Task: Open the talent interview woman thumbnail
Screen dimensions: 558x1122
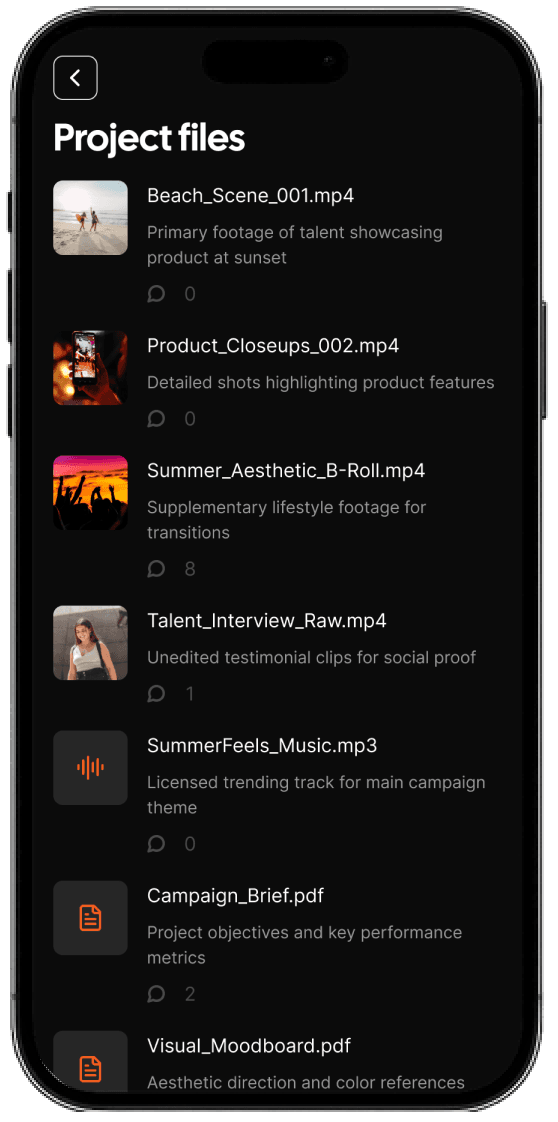Action: point(91,643)
